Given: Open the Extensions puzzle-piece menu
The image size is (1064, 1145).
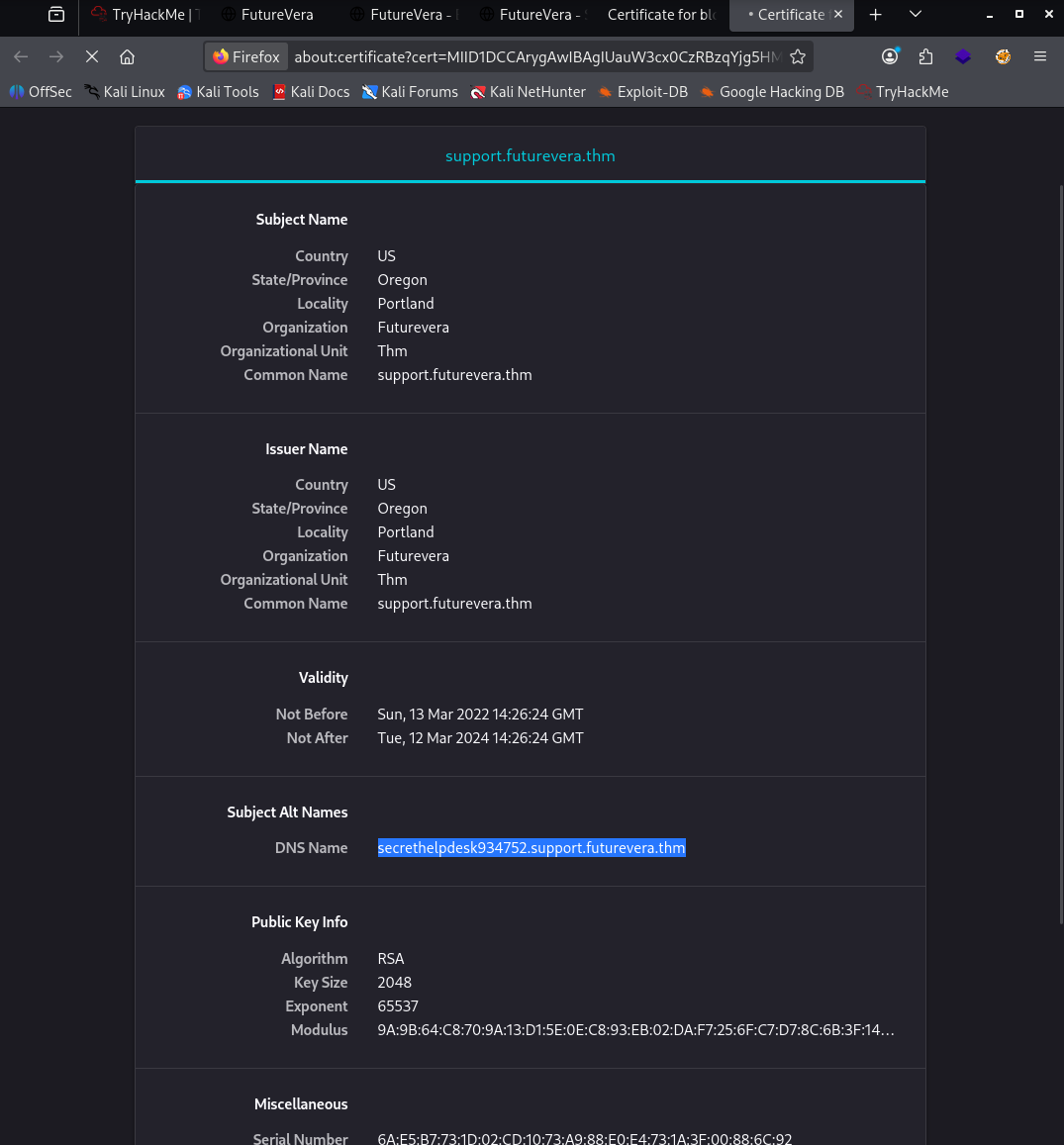Looking at the screenshot, I should pos(925,56).
